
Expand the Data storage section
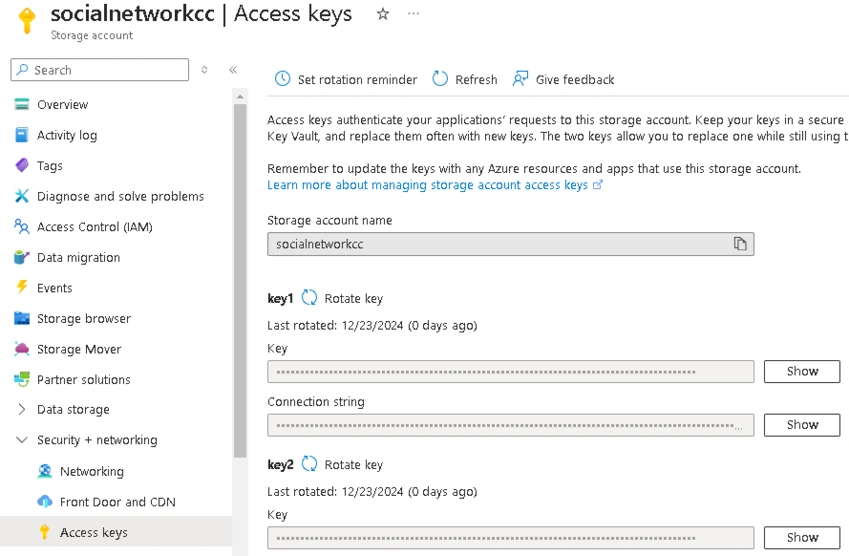tap(22, 409)
